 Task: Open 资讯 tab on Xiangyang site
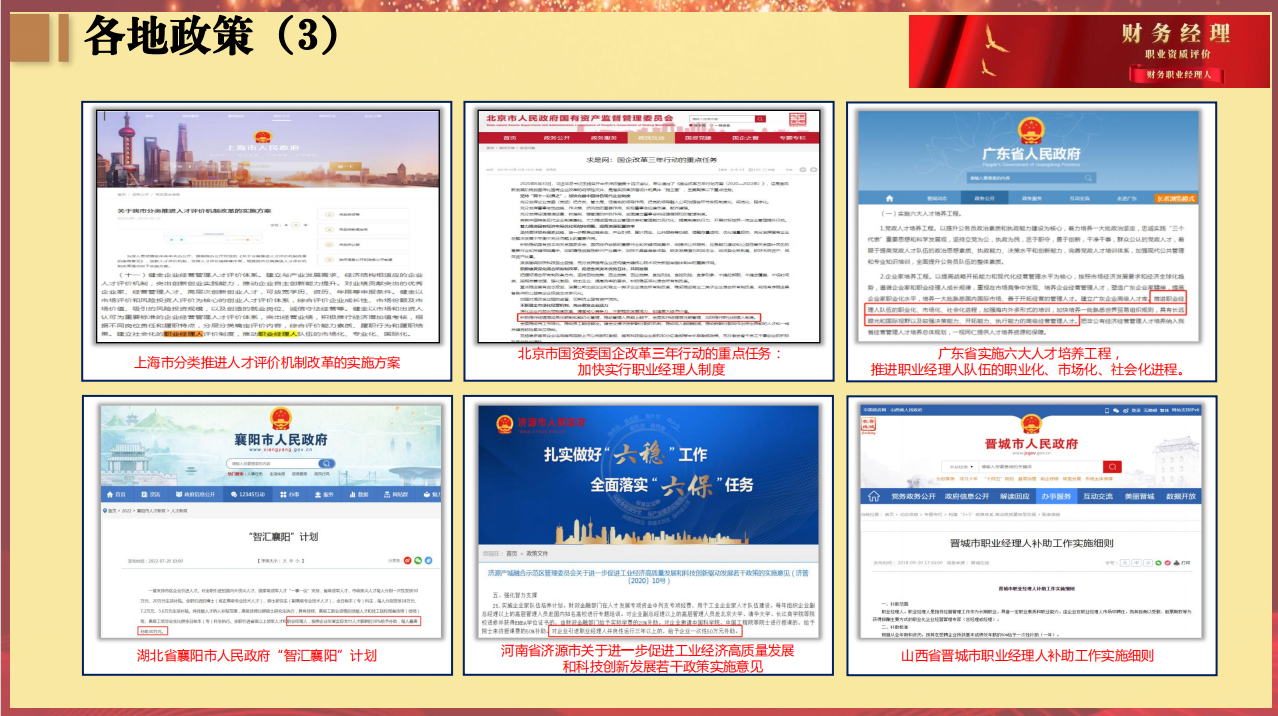pyautogui.click(x=151, y=494)
